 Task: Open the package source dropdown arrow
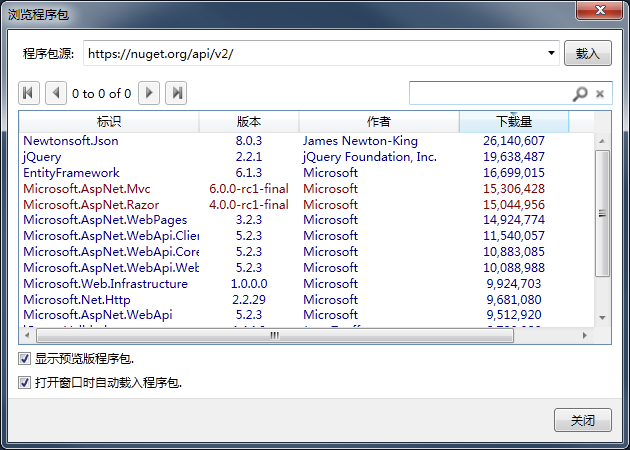tap(551, 53)
